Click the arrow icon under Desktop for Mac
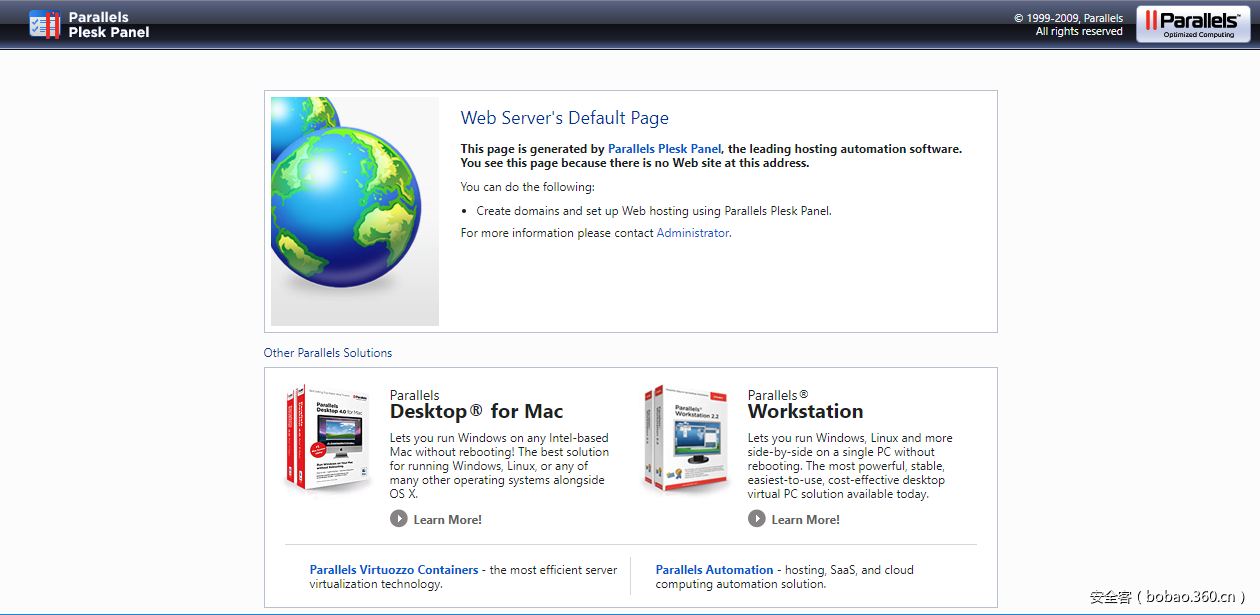This screenshot has width=1260, height=615. 399,519
